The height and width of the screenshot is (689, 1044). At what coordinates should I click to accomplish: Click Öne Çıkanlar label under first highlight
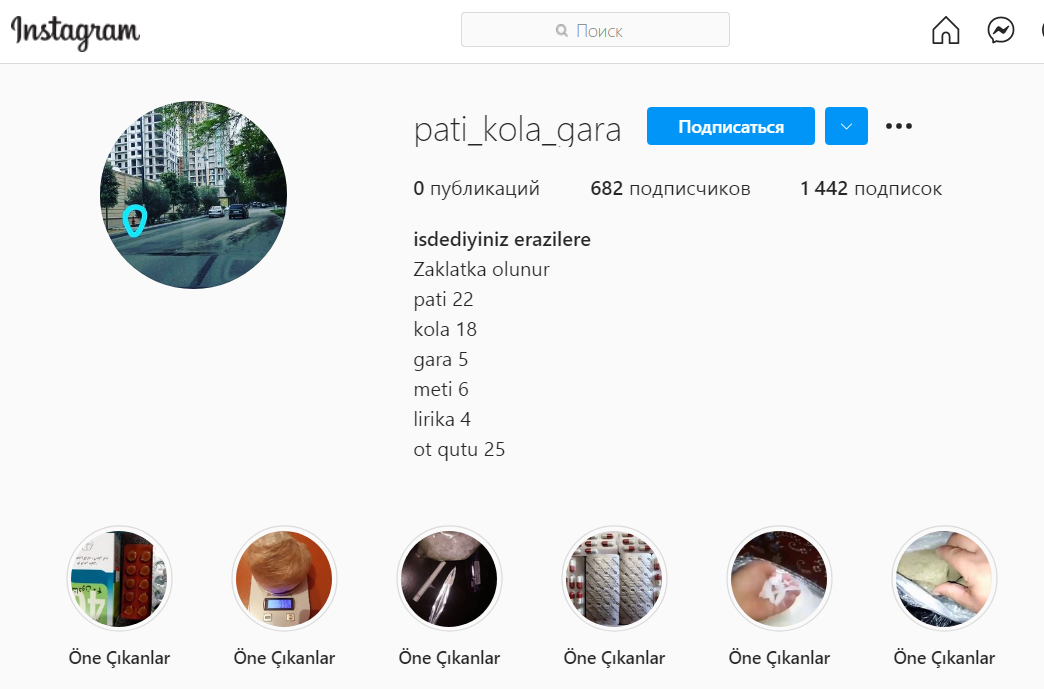coord(119,658)
